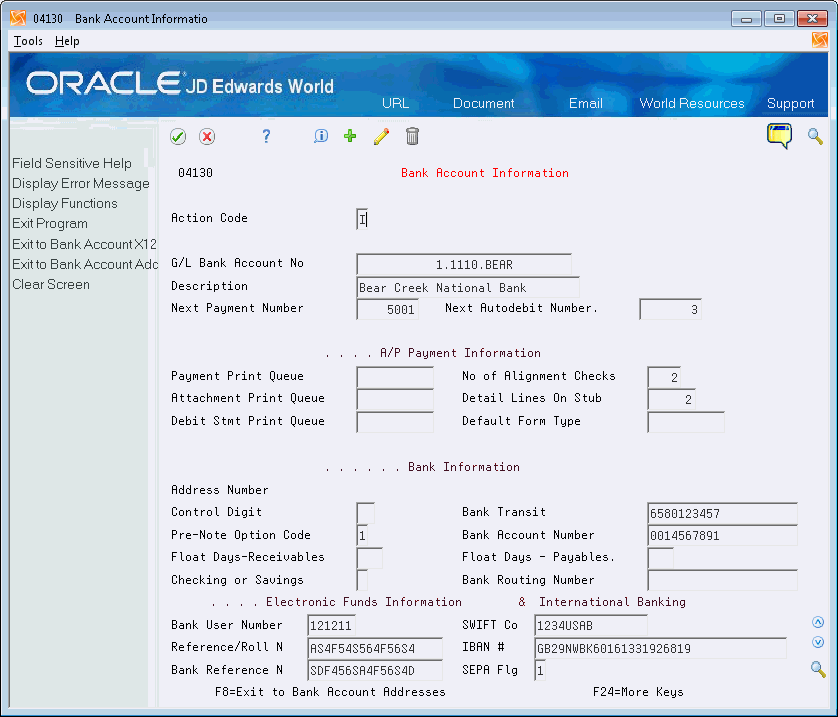Click the pencil change icon
The height and width of the screenshot is (717, 838).
(x=381, y=136)
